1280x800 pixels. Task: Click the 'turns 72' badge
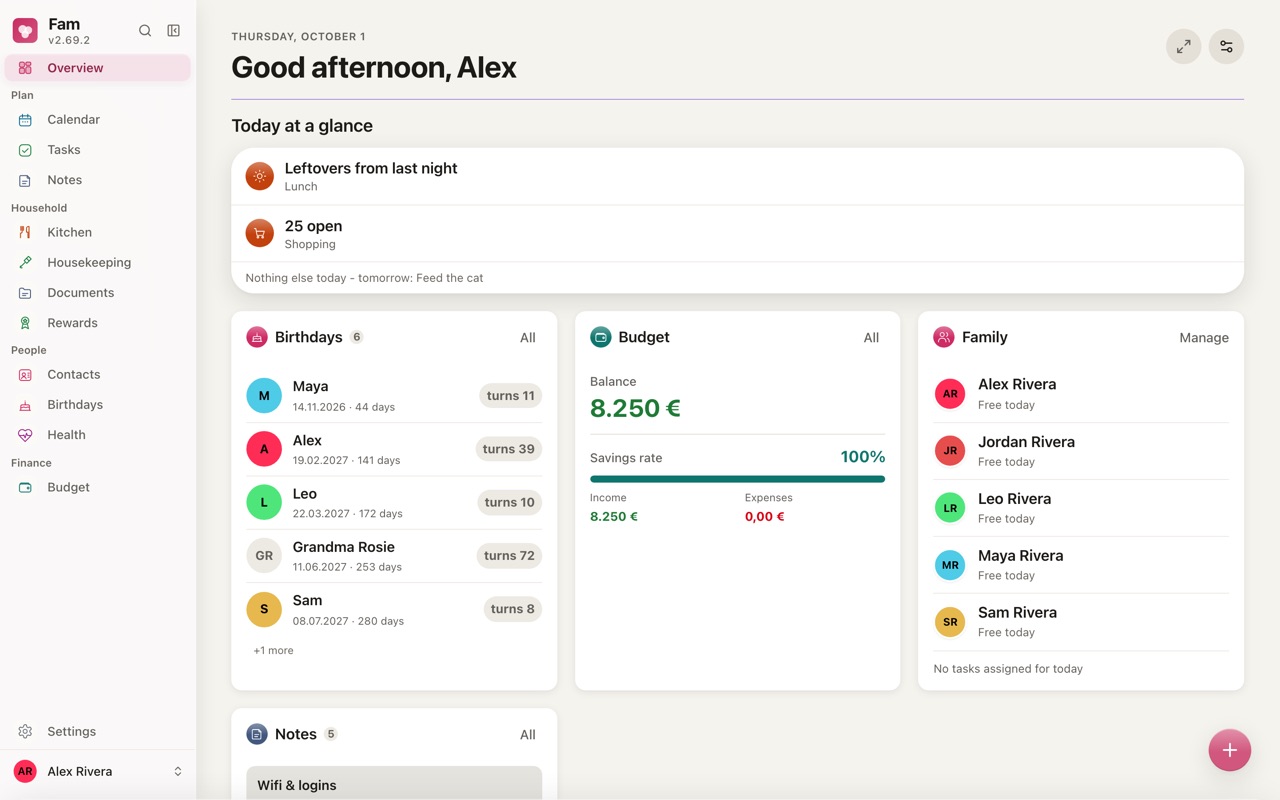[509, 556]
